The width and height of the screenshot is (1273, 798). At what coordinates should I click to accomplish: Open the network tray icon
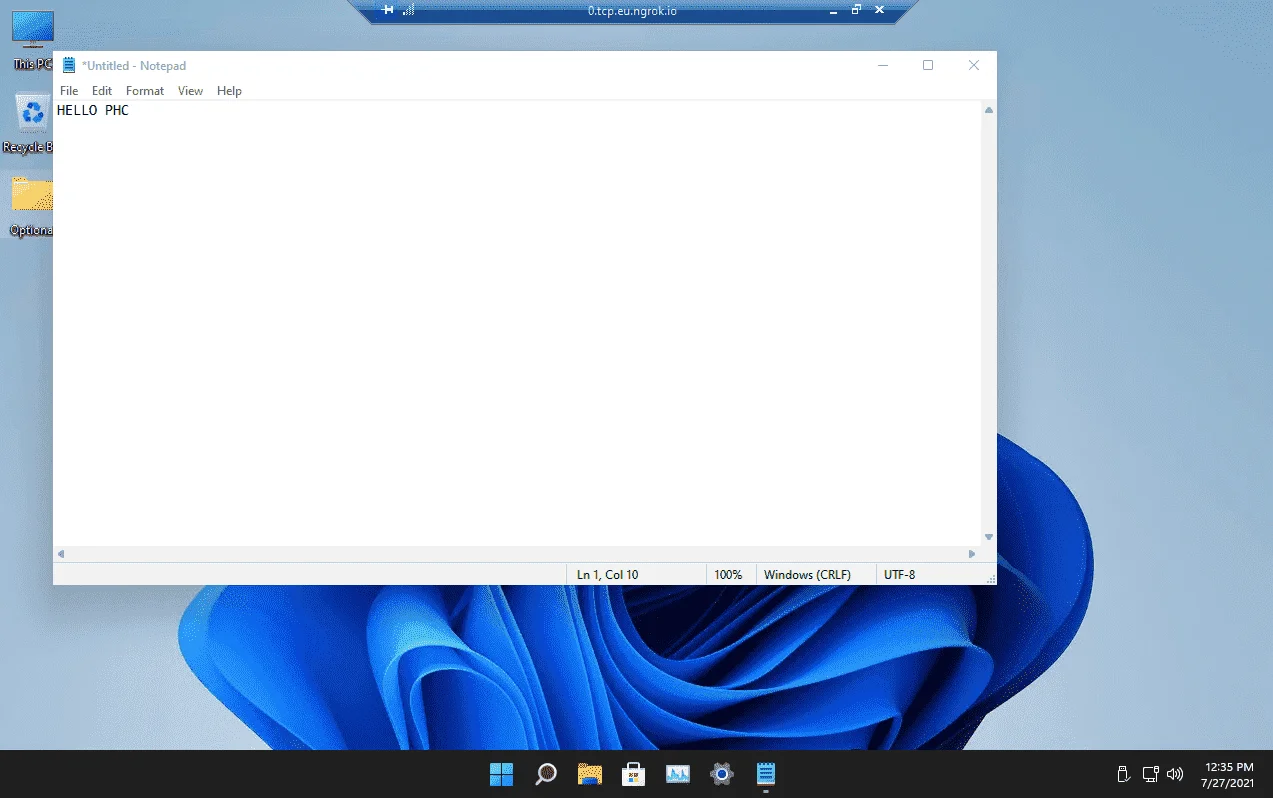tap(1150, 774)
